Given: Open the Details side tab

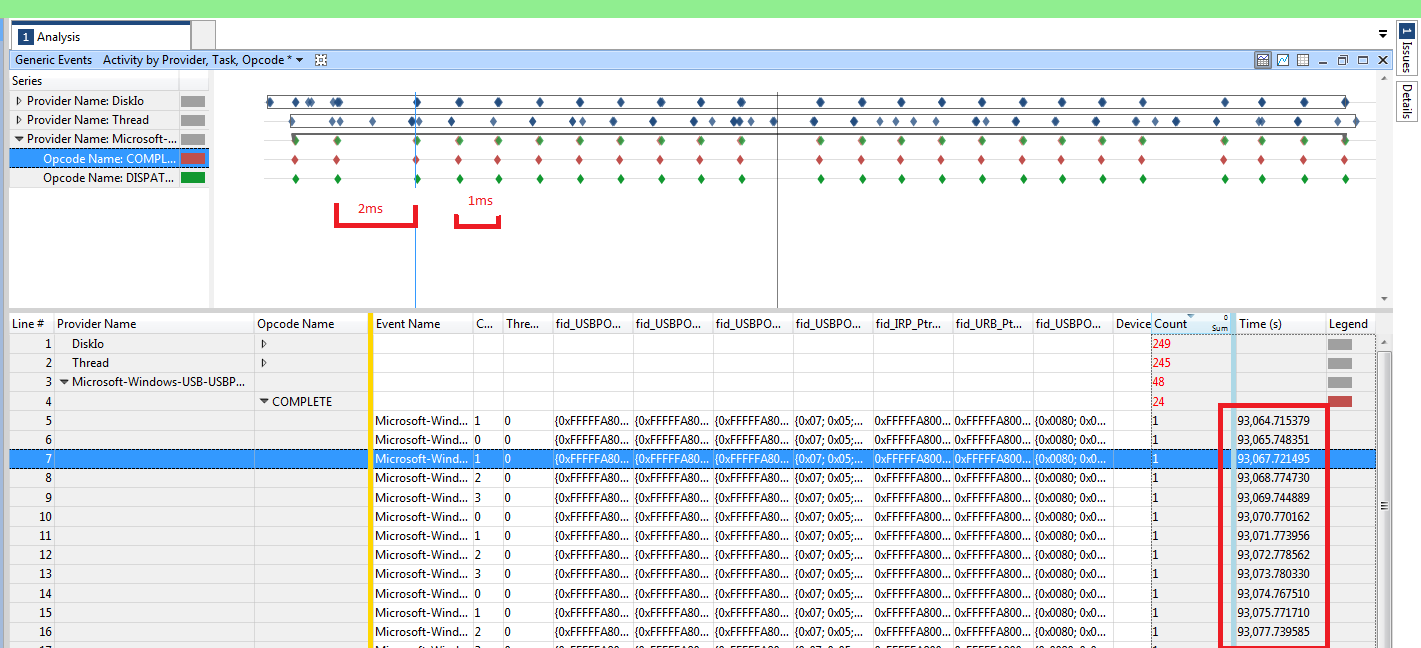Looking at the screenshot, I should 1406,101.
